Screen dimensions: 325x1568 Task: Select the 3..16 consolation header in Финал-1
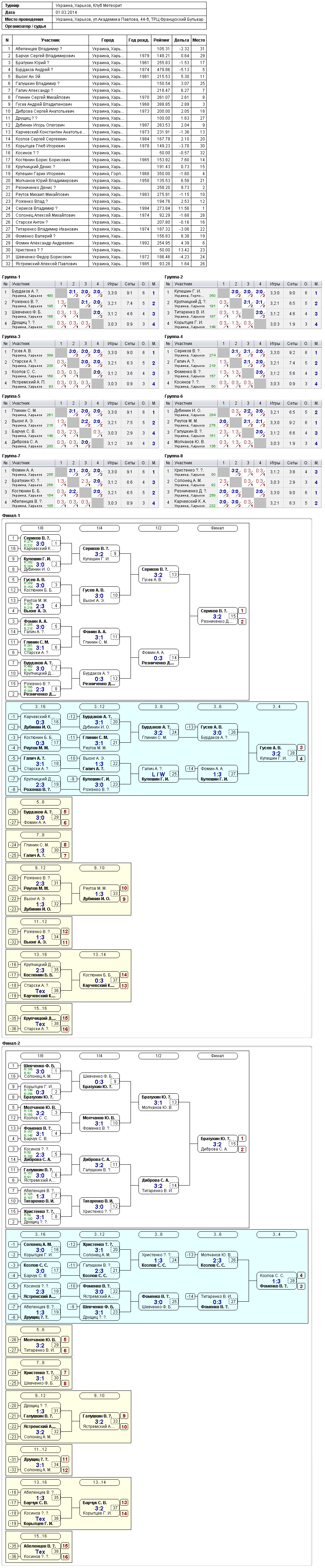pyautogui.click(x=40, y=707)
